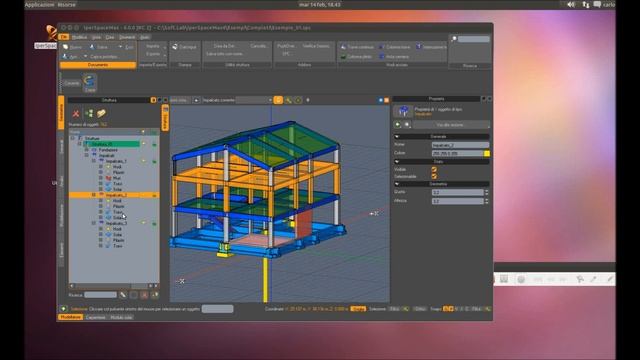Toggle checkbox of Muri under Impalcato_1
The height and width of the screenshot is (360, 640).
click(x=101, y=178)
